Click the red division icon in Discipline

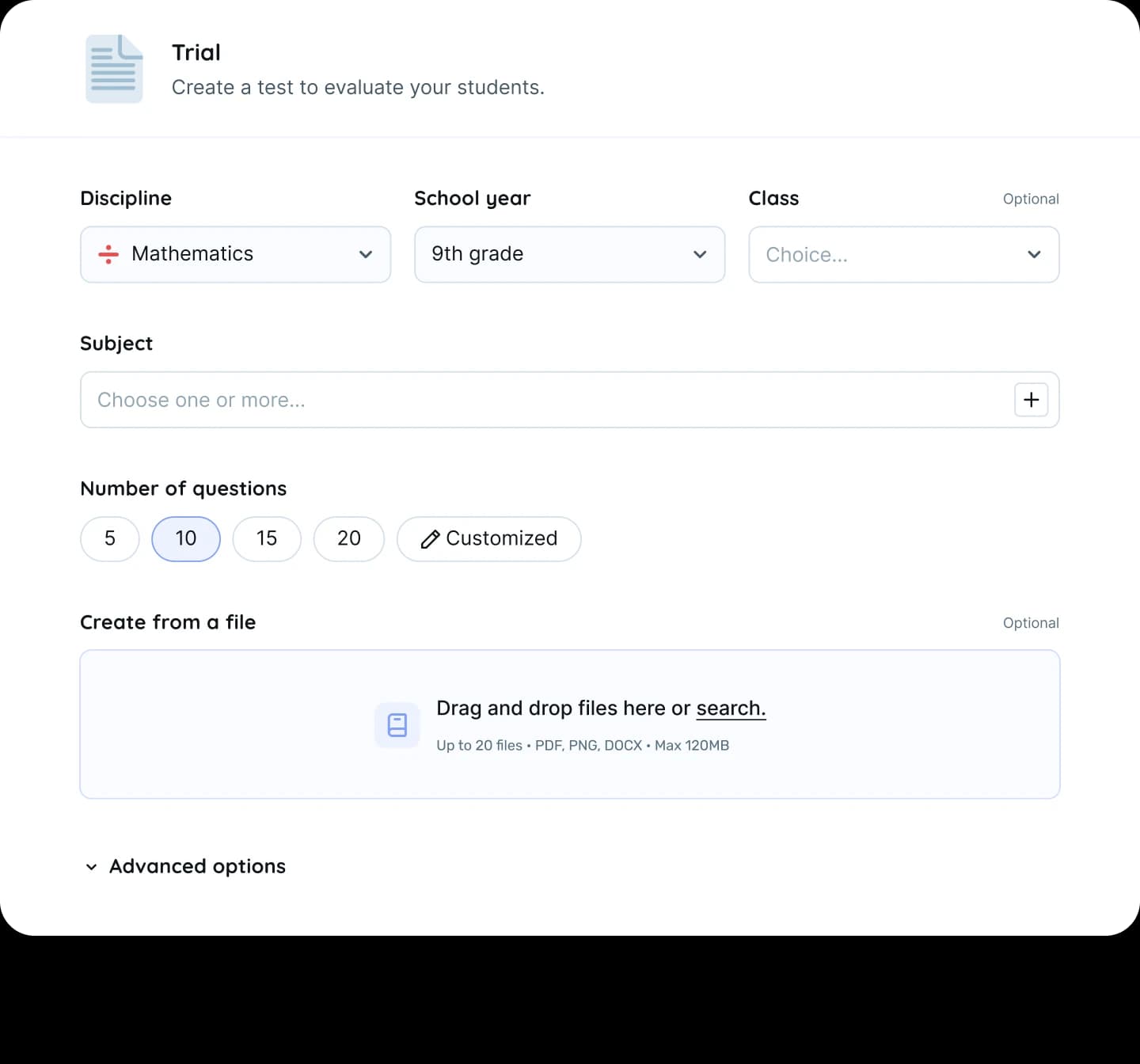point(108,254)
